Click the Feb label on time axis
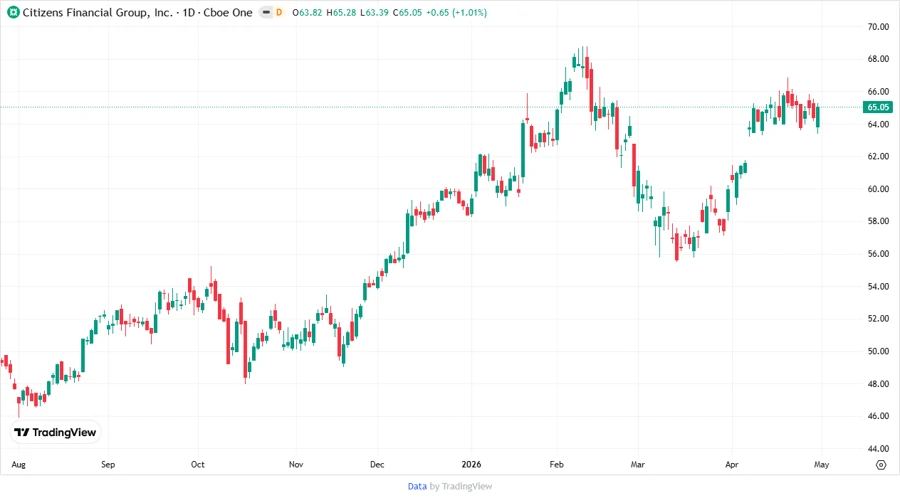 pyautogui.click(x=556, y=465)
